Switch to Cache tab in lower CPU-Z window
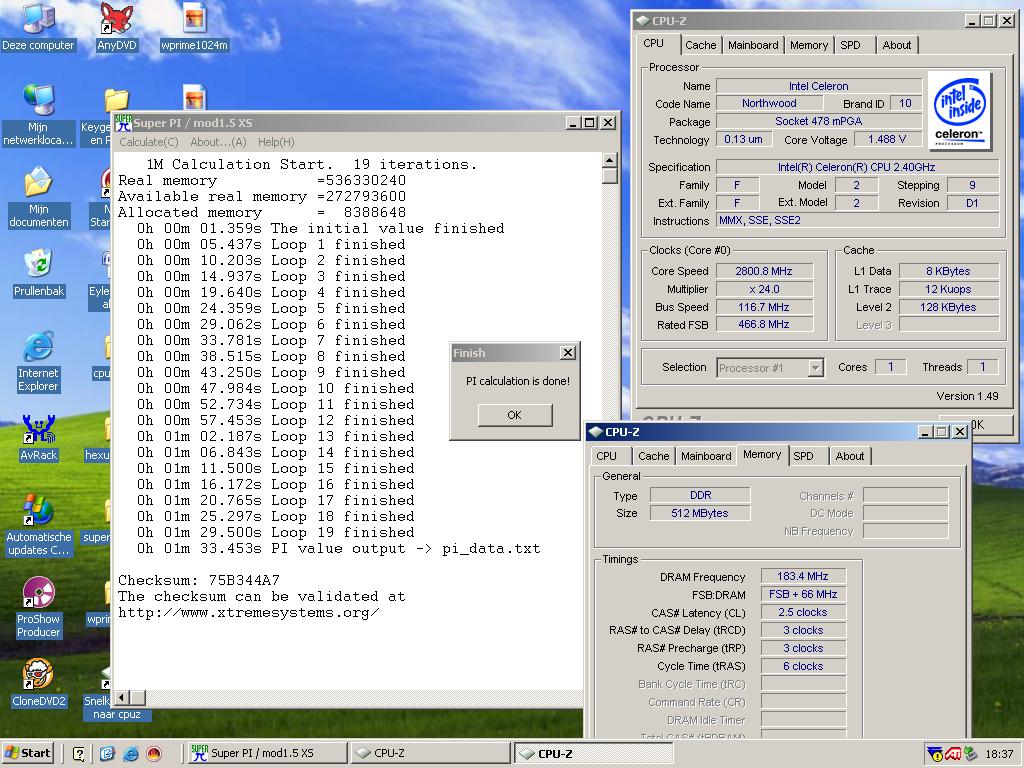 654,456
